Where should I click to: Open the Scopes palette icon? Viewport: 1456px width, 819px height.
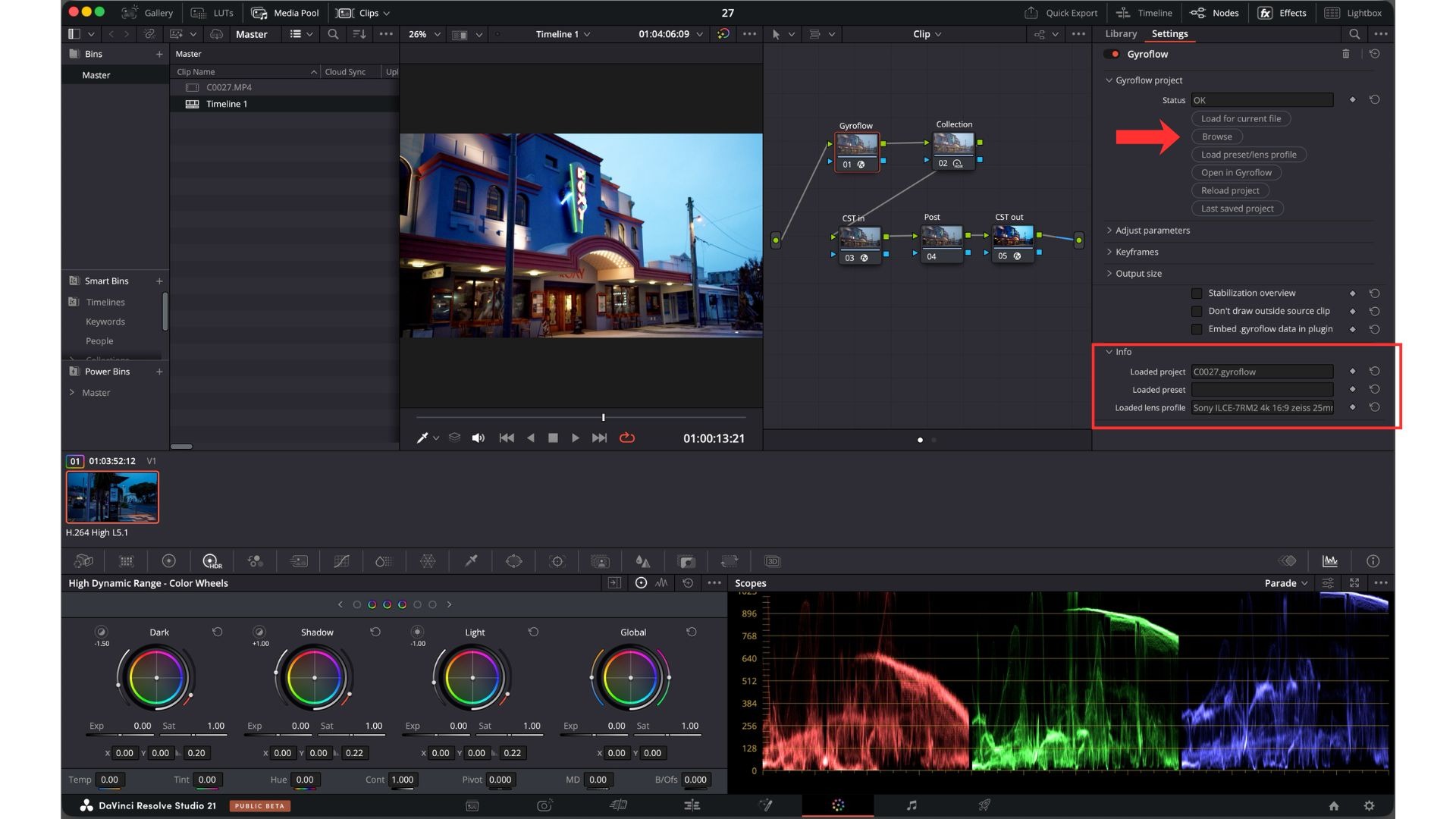click(1329, 561)
